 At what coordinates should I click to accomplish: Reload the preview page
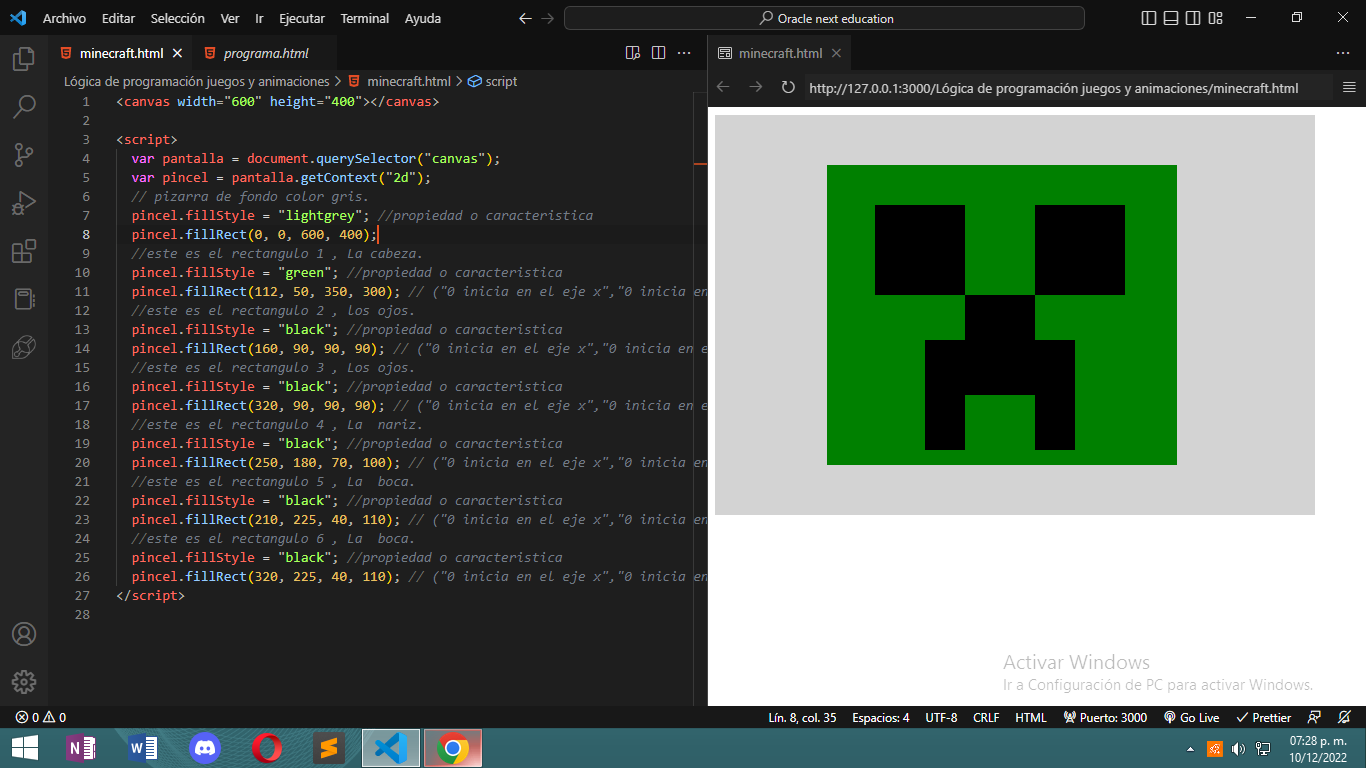tap(788, 87)
